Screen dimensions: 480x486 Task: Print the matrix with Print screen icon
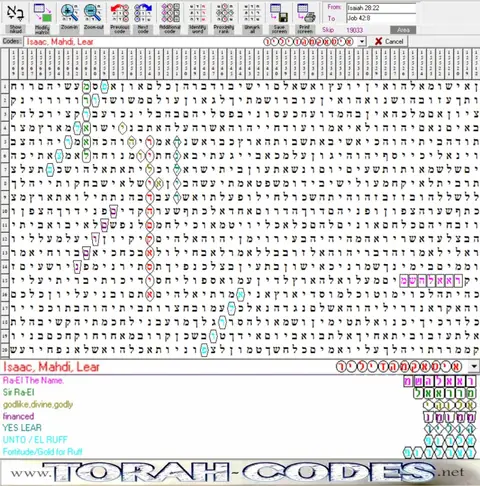click(306, 13)
